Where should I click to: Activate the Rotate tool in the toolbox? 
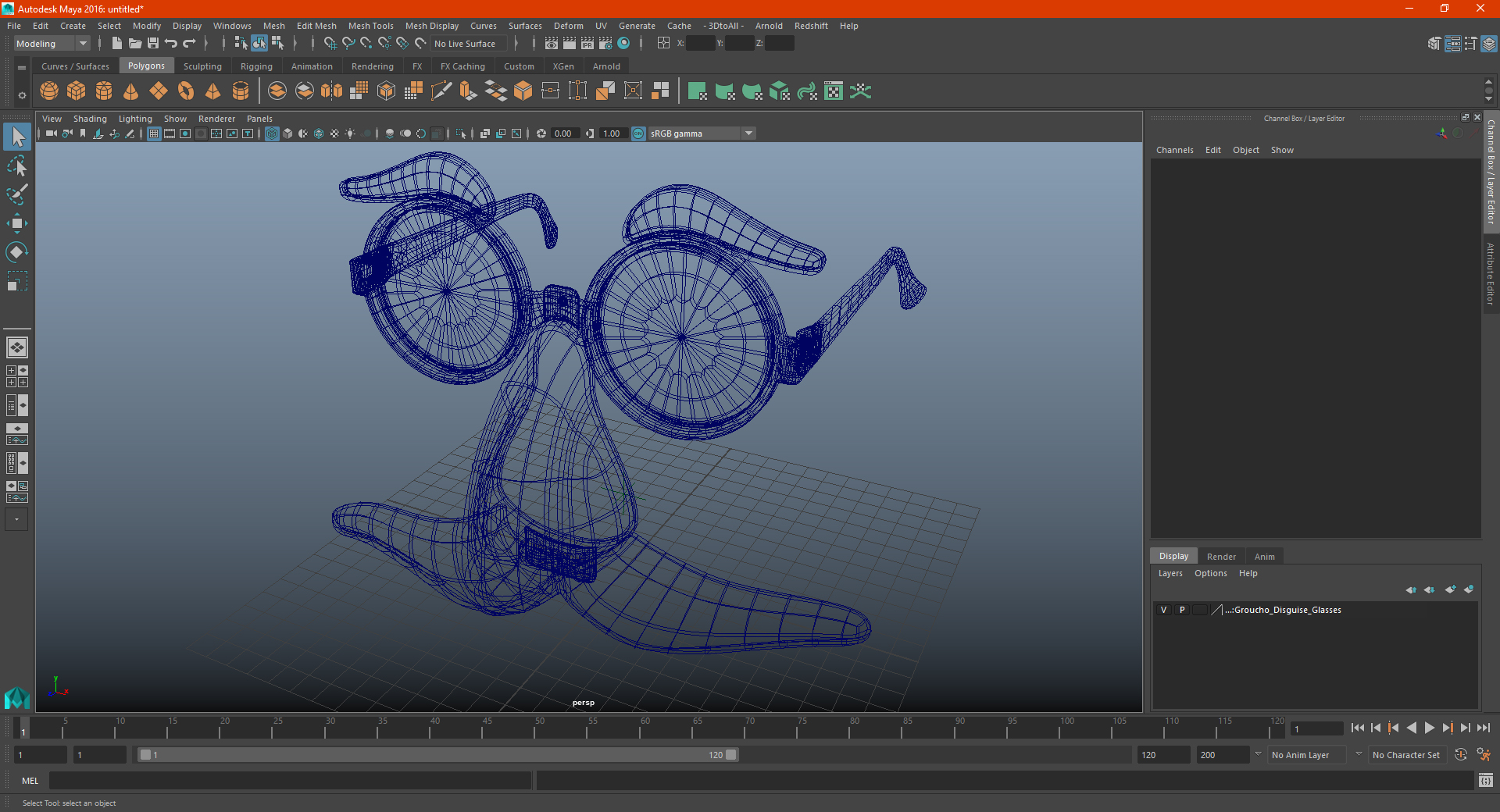[x=17, y=252]
